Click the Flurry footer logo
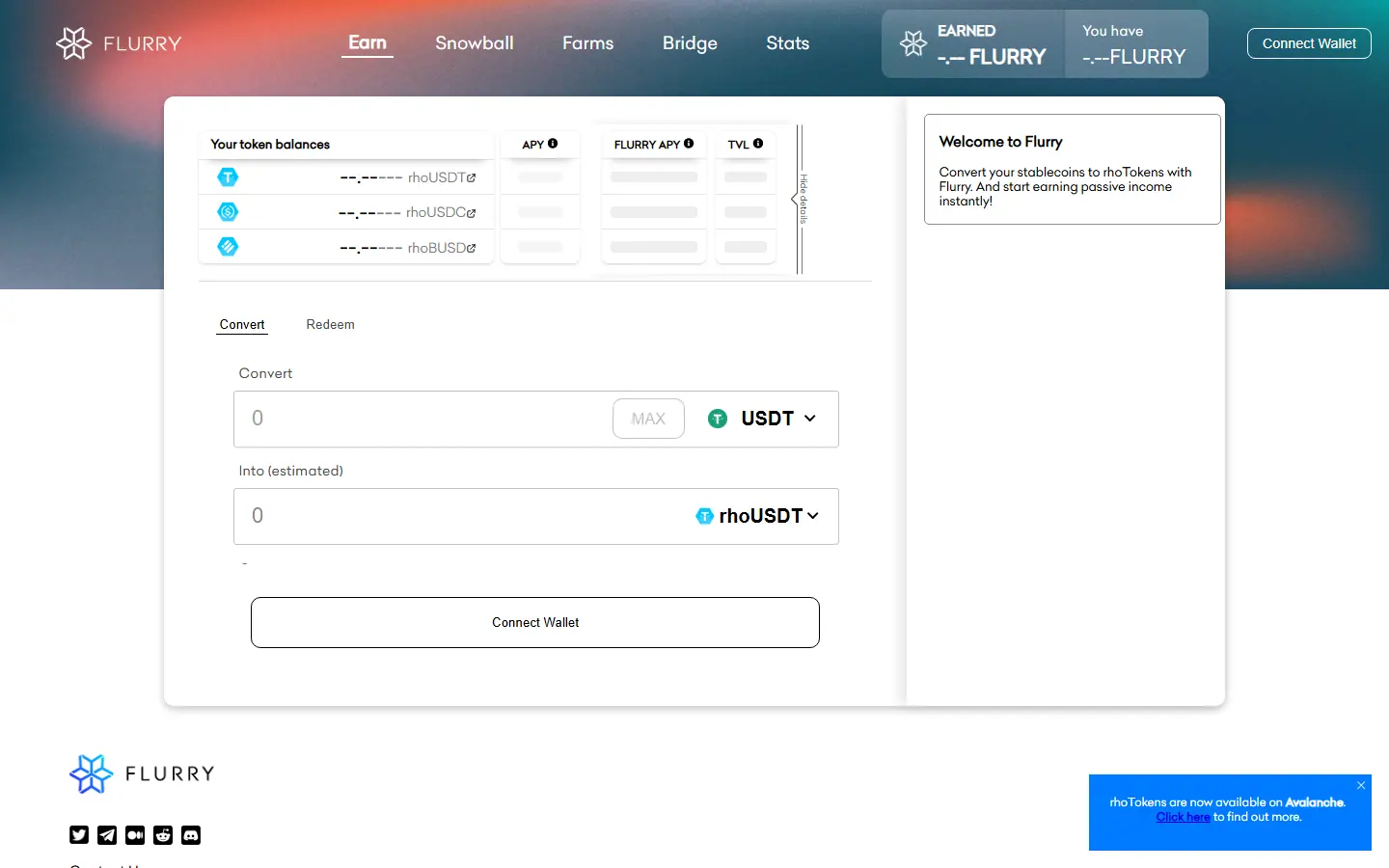Screen dimensions: 1389x868 tap(142, 773)
